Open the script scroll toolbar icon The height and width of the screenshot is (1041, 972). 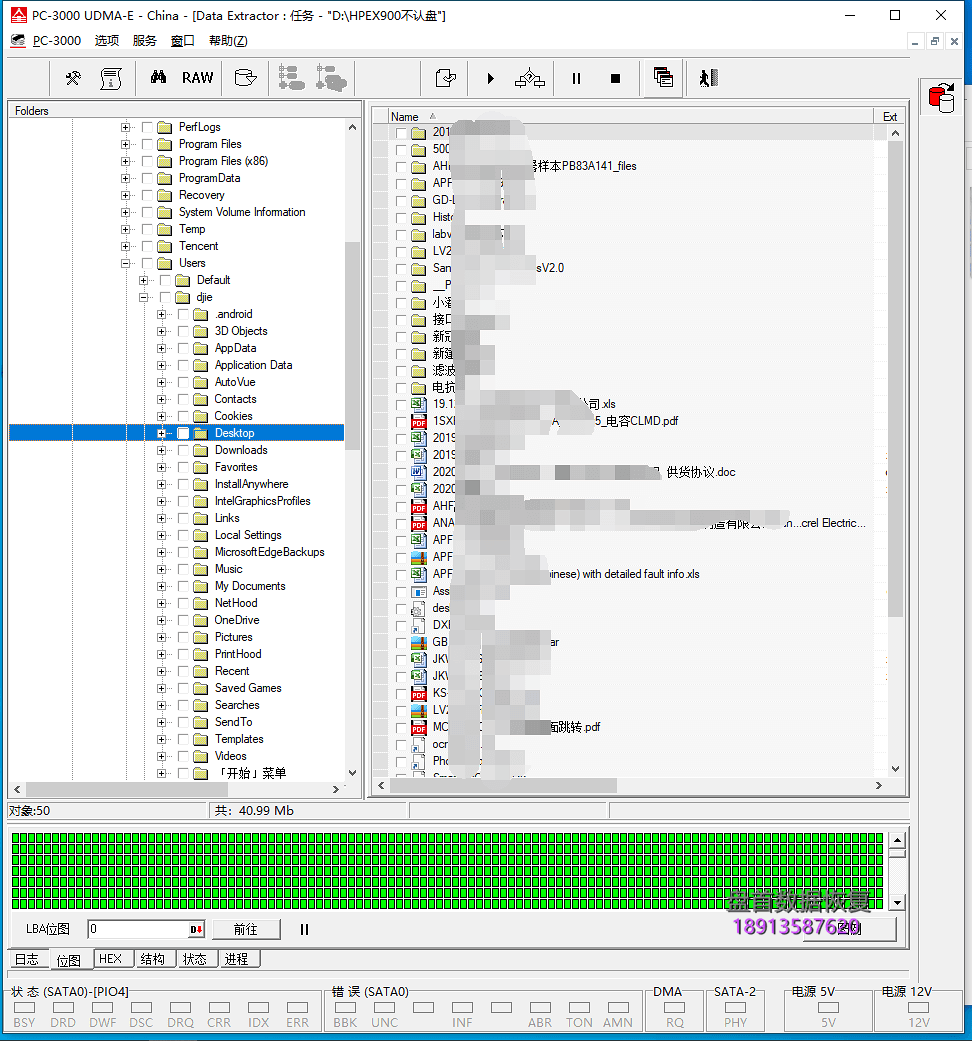pyautogui.click(x=110, y=78)
